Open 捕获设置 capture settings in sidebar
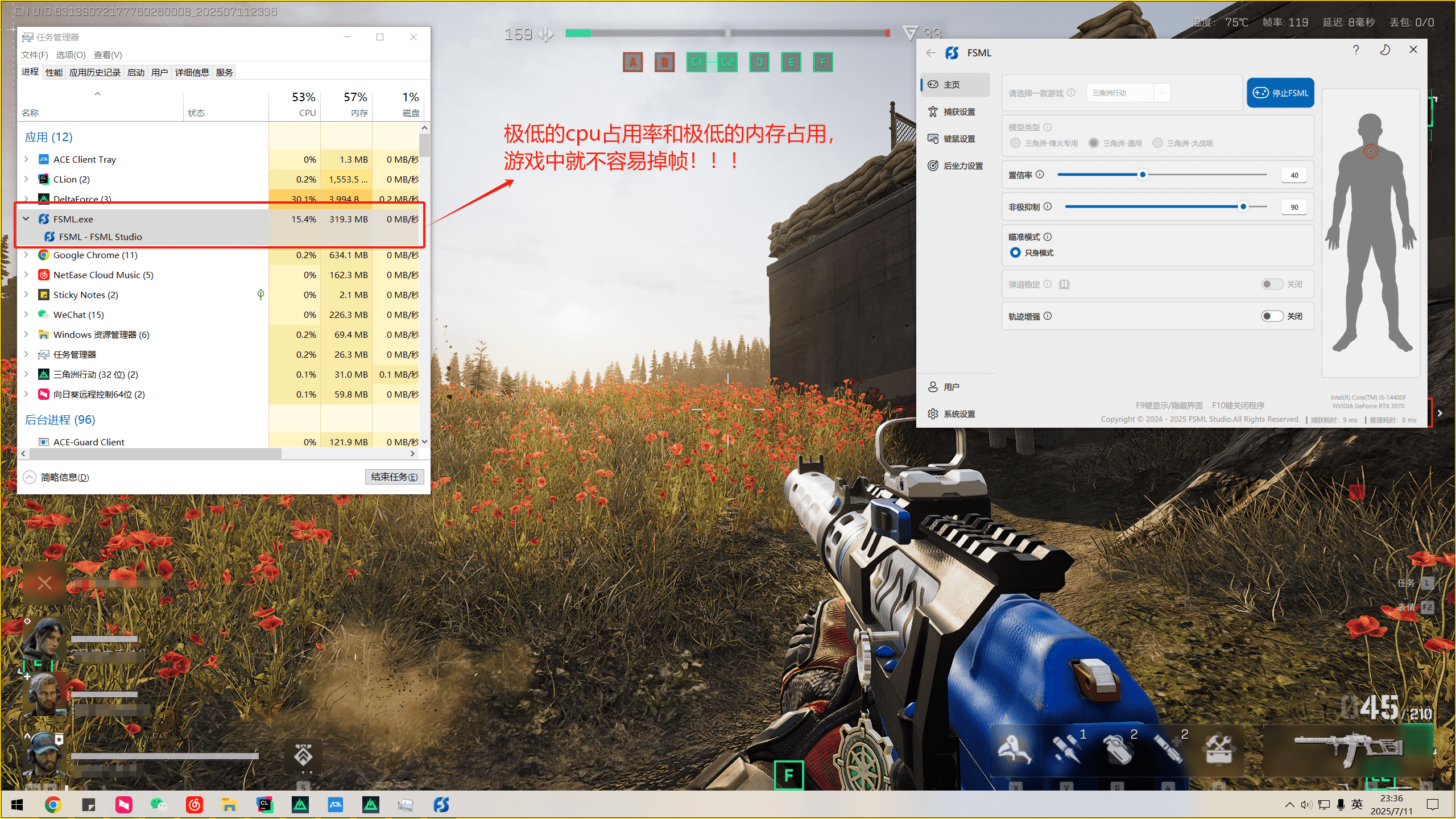This screenshot has height=819, width=1456. coord(958,112)
